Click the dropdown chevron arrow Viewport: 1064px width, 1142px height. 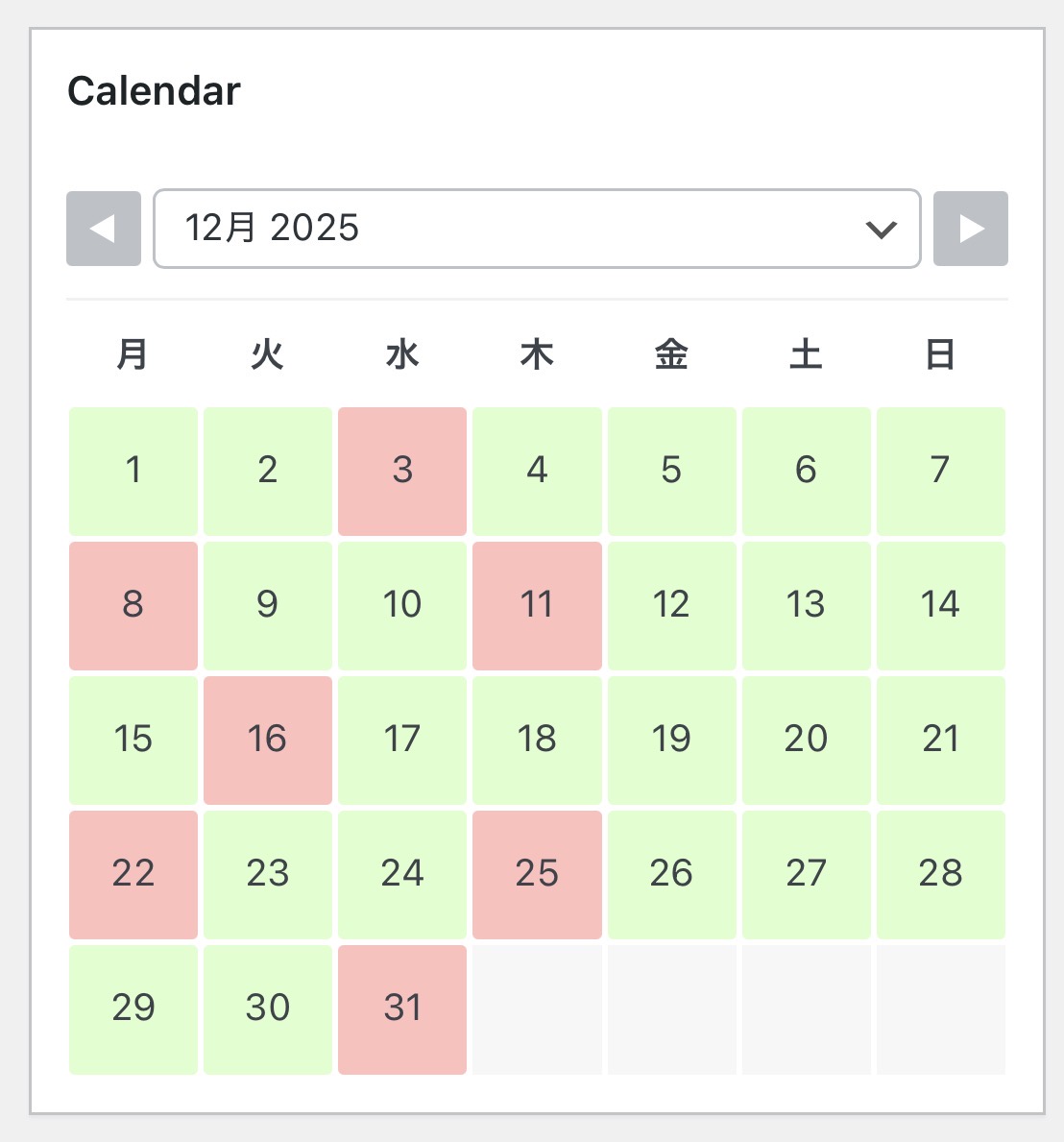tap(880, 230)
